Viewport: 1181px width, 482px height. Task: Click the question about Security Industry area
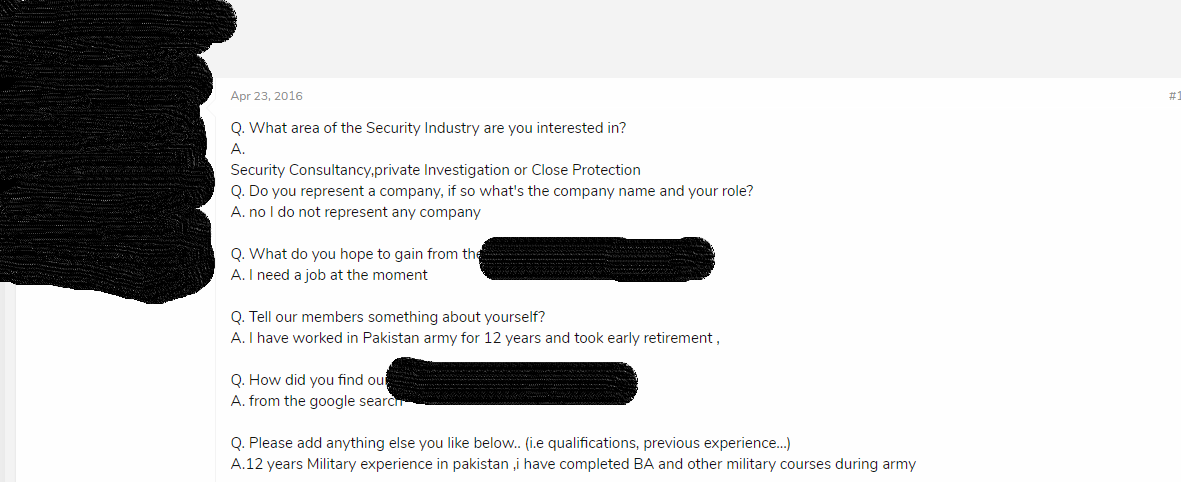tap(428, 127)
